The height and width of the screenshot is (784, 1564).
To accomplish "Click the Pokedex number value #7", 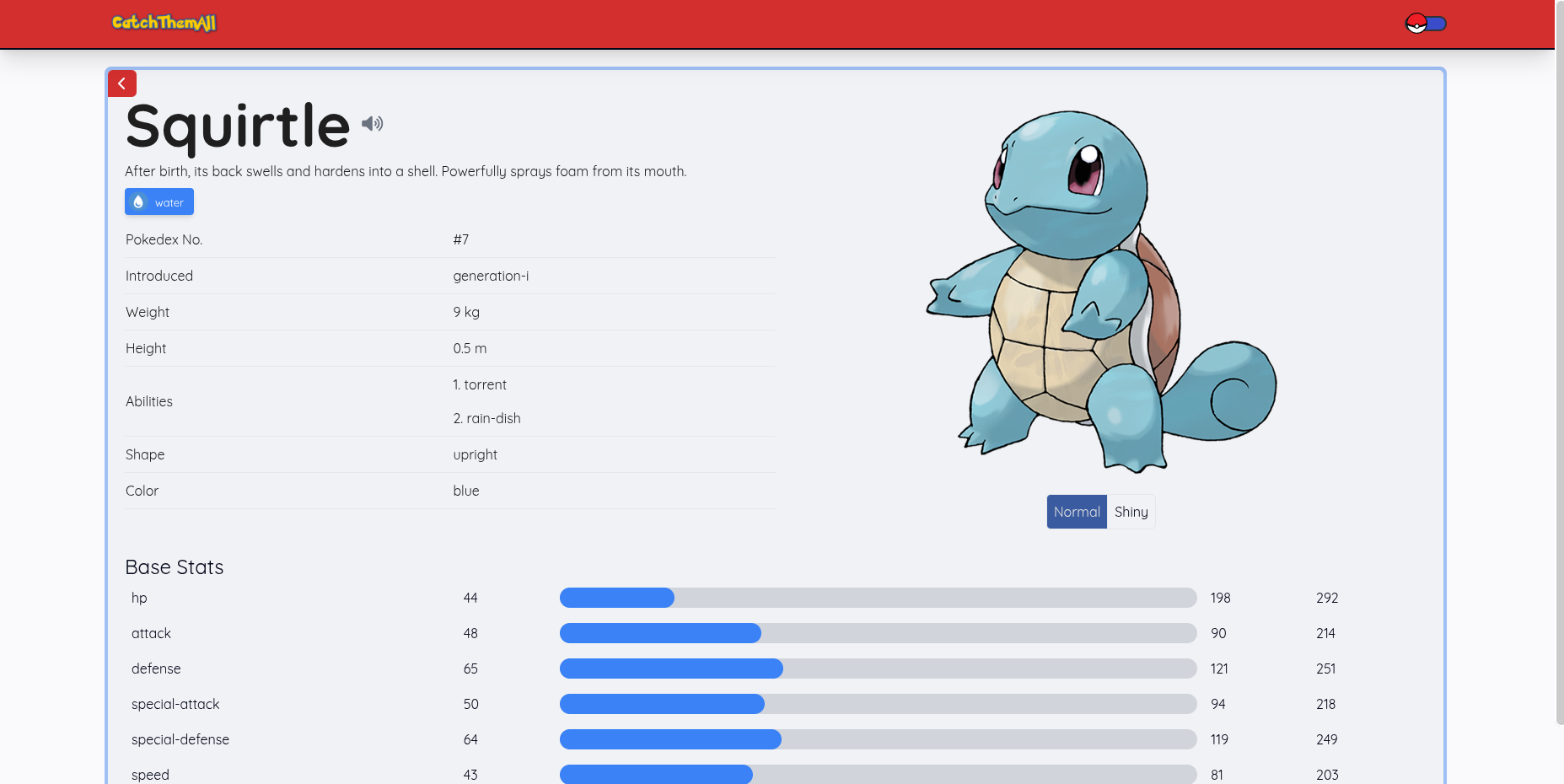I will 460,239.
